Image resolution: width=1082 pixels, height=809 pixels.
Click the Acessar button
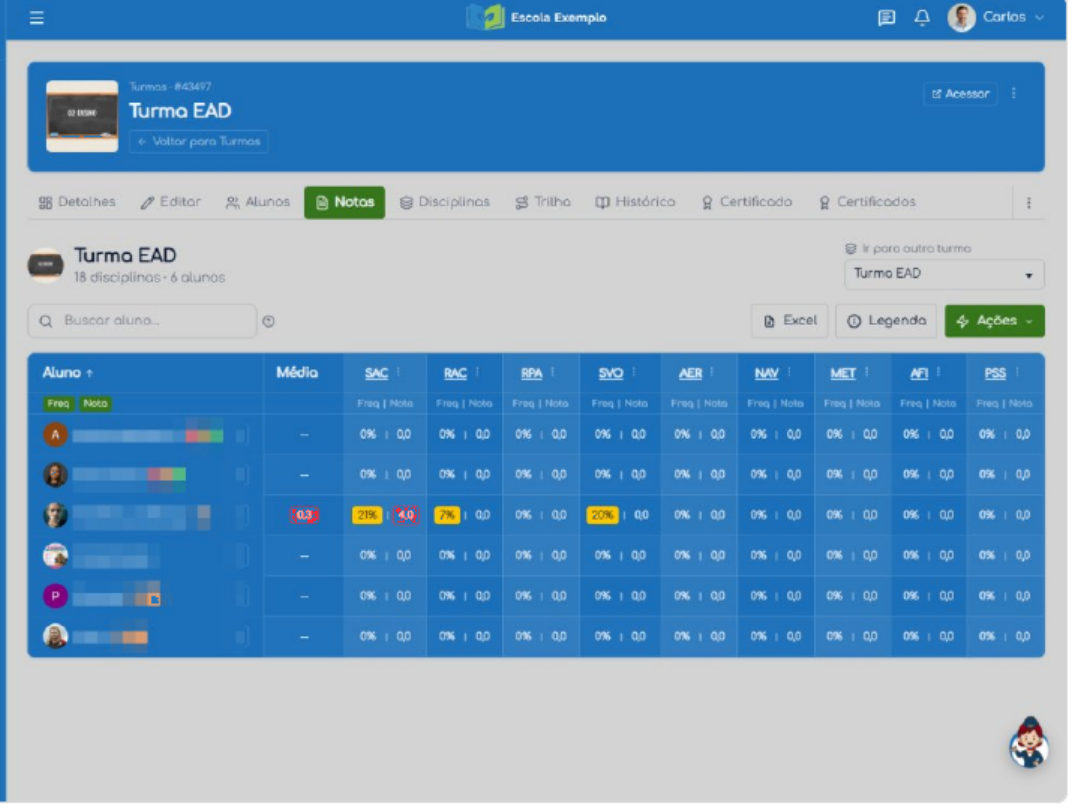point(960,94)
